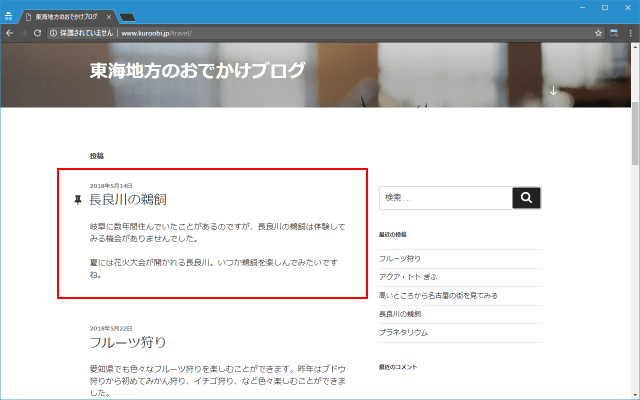Click the down arrow in the header image
This screenshot has height=400, width=640.
[553, 91]
